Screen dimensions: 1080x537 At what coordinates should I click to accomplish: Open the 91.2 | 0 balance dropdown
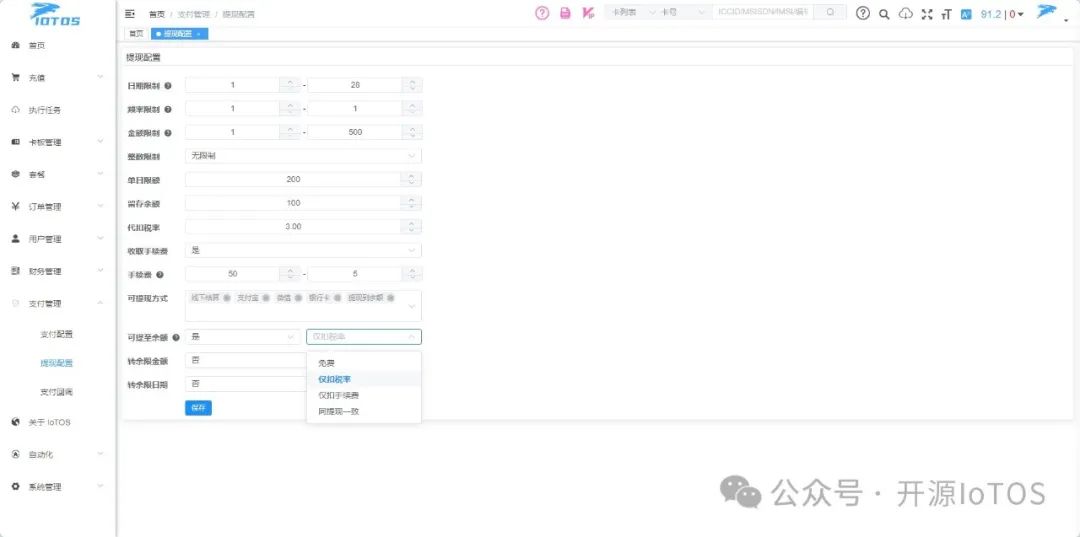point(1002,14)
